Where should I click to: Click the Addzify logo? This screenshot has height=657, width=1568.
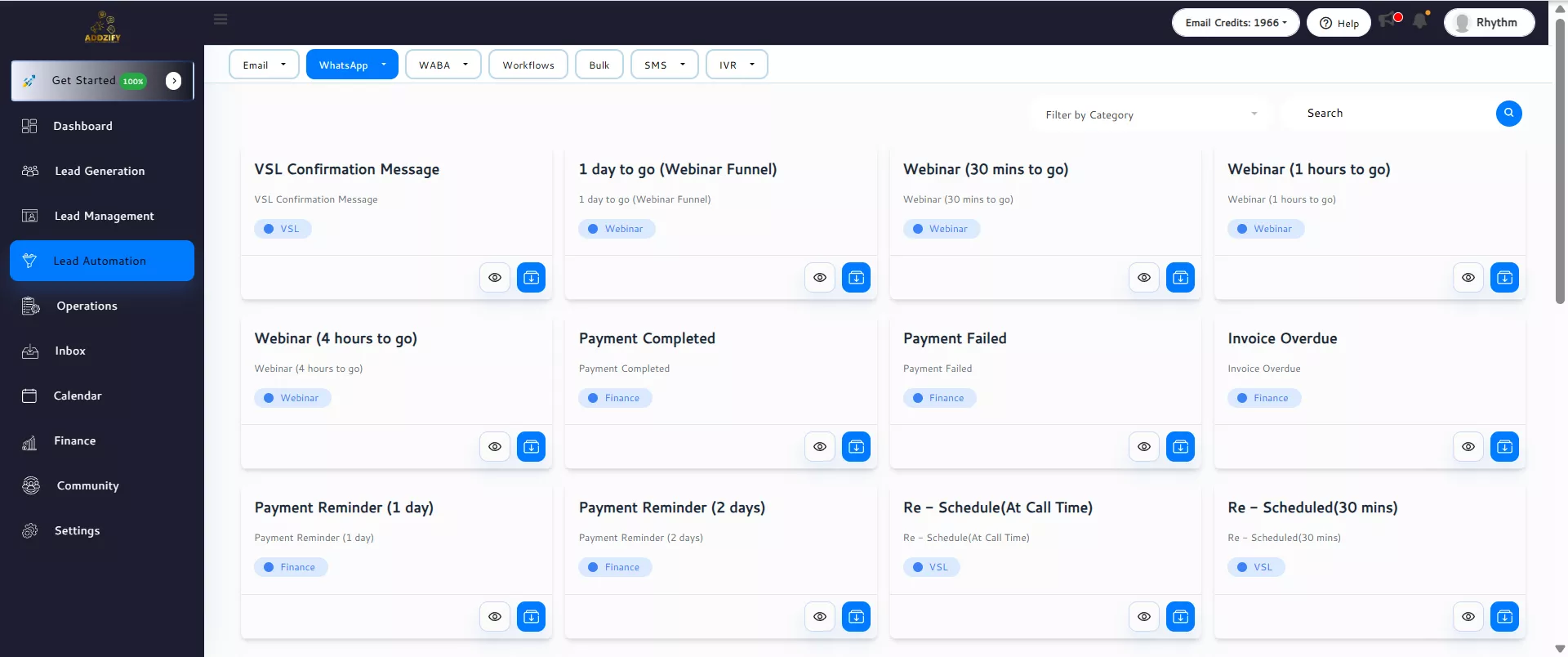coord(102,26)
